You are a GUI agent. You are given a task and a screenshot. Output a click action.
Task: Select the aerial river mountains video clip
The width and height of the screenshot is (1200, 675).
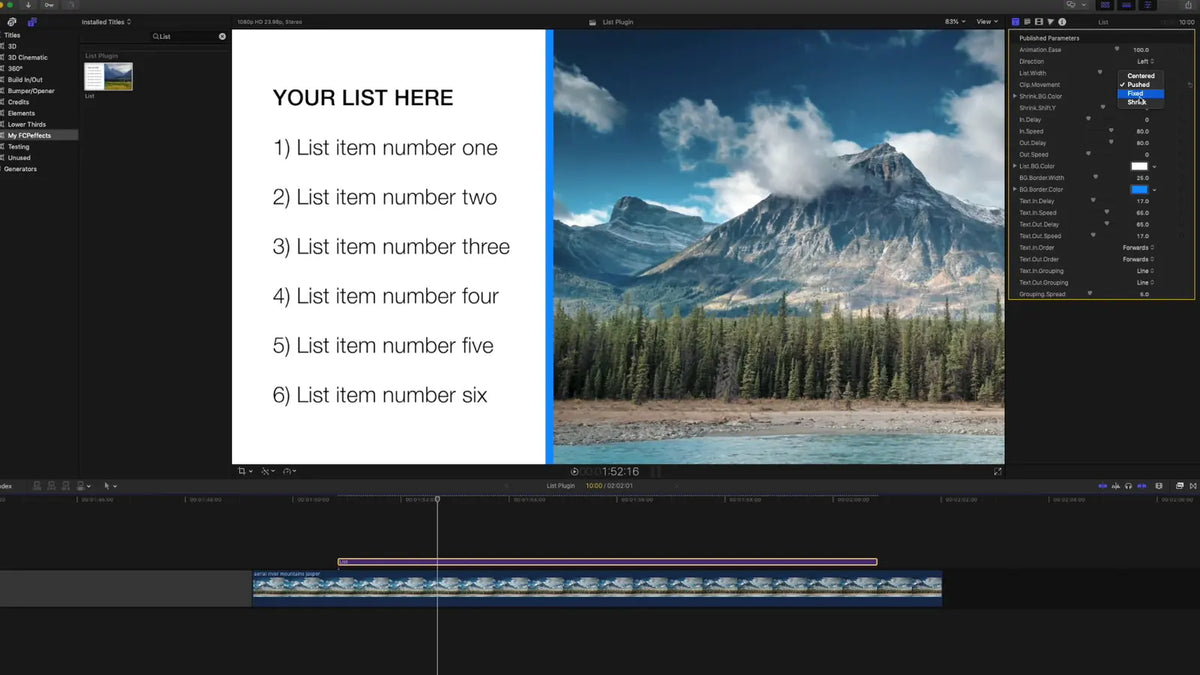click(597, 587)
